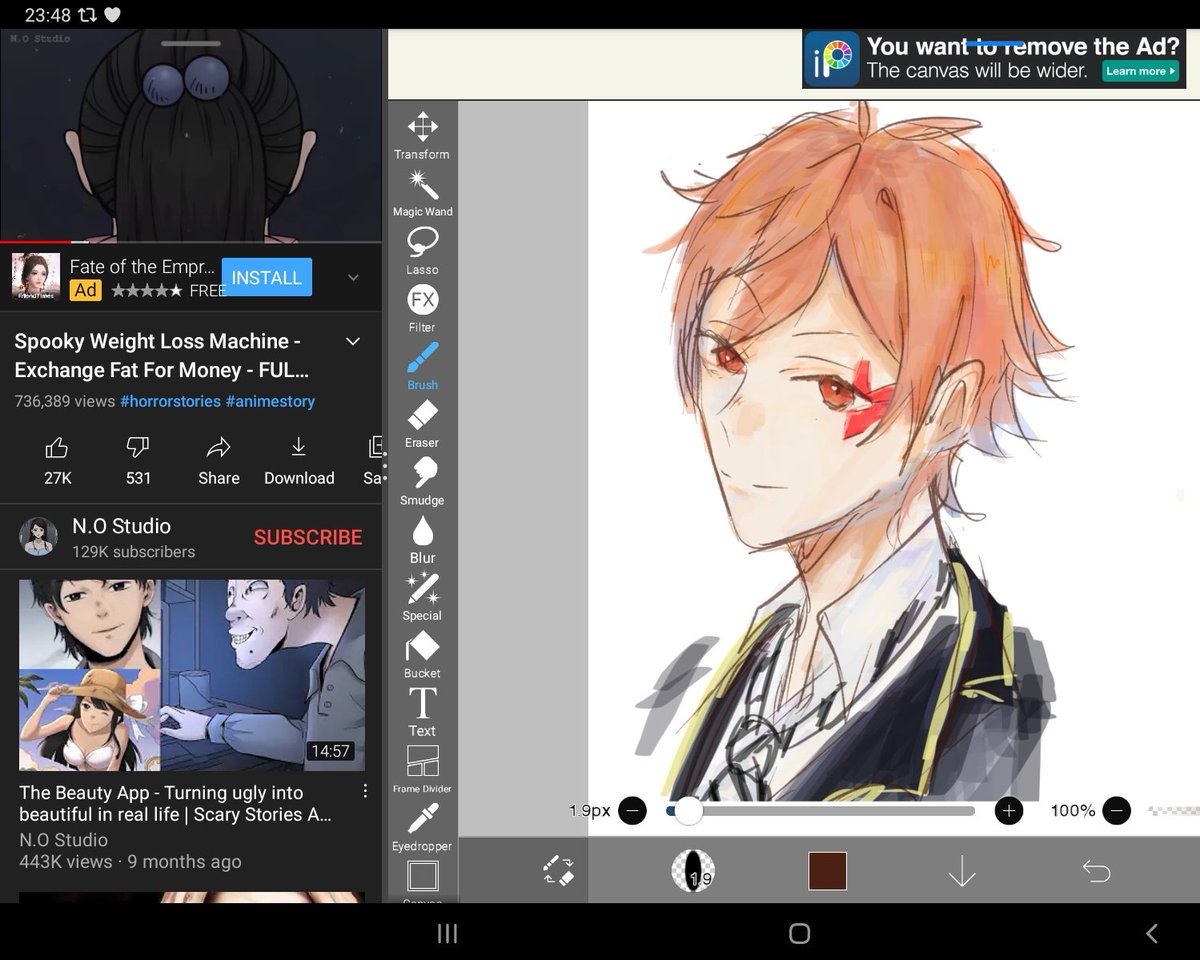Open more options for Beauty App video

click(x=365, y=791)
